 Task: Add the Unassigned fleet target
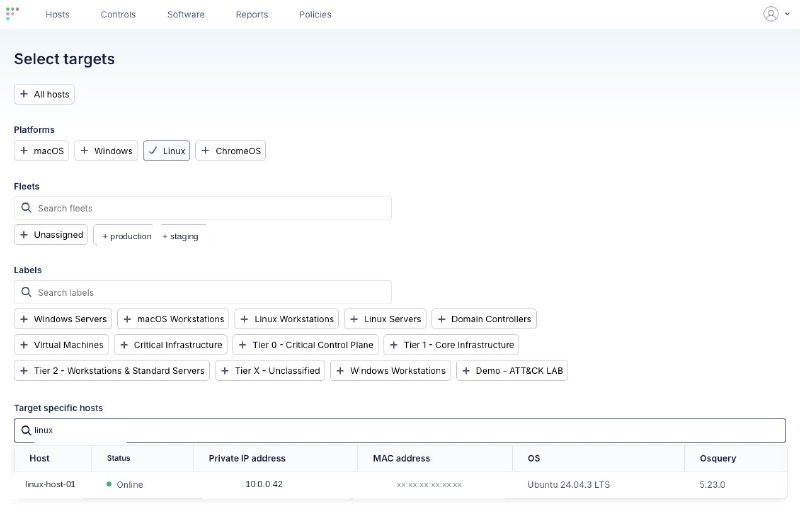(51, 235)
